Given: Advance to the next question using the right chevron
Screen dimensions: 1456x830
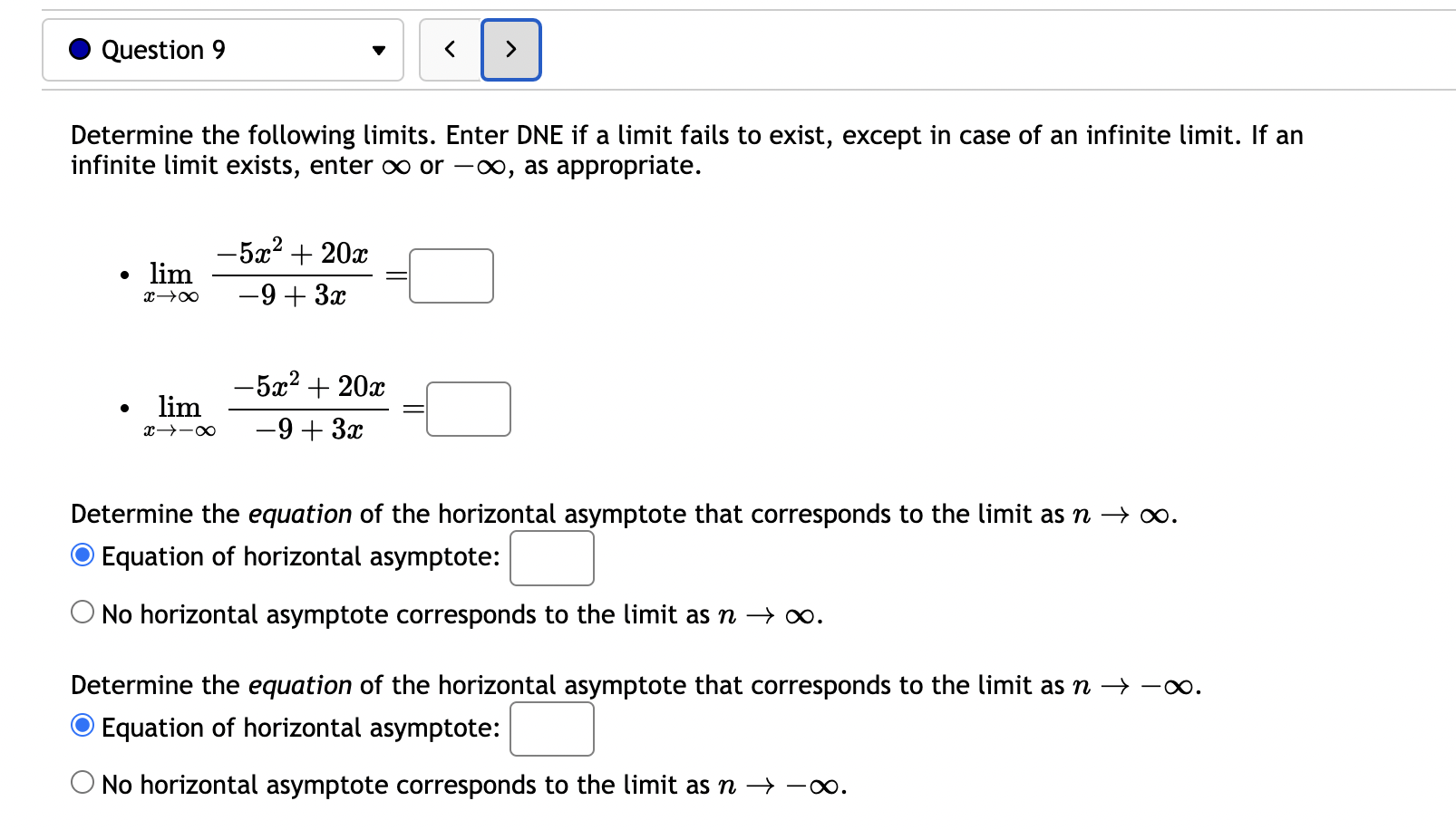Looking at the screenshot, I should [x=510, y=50].
